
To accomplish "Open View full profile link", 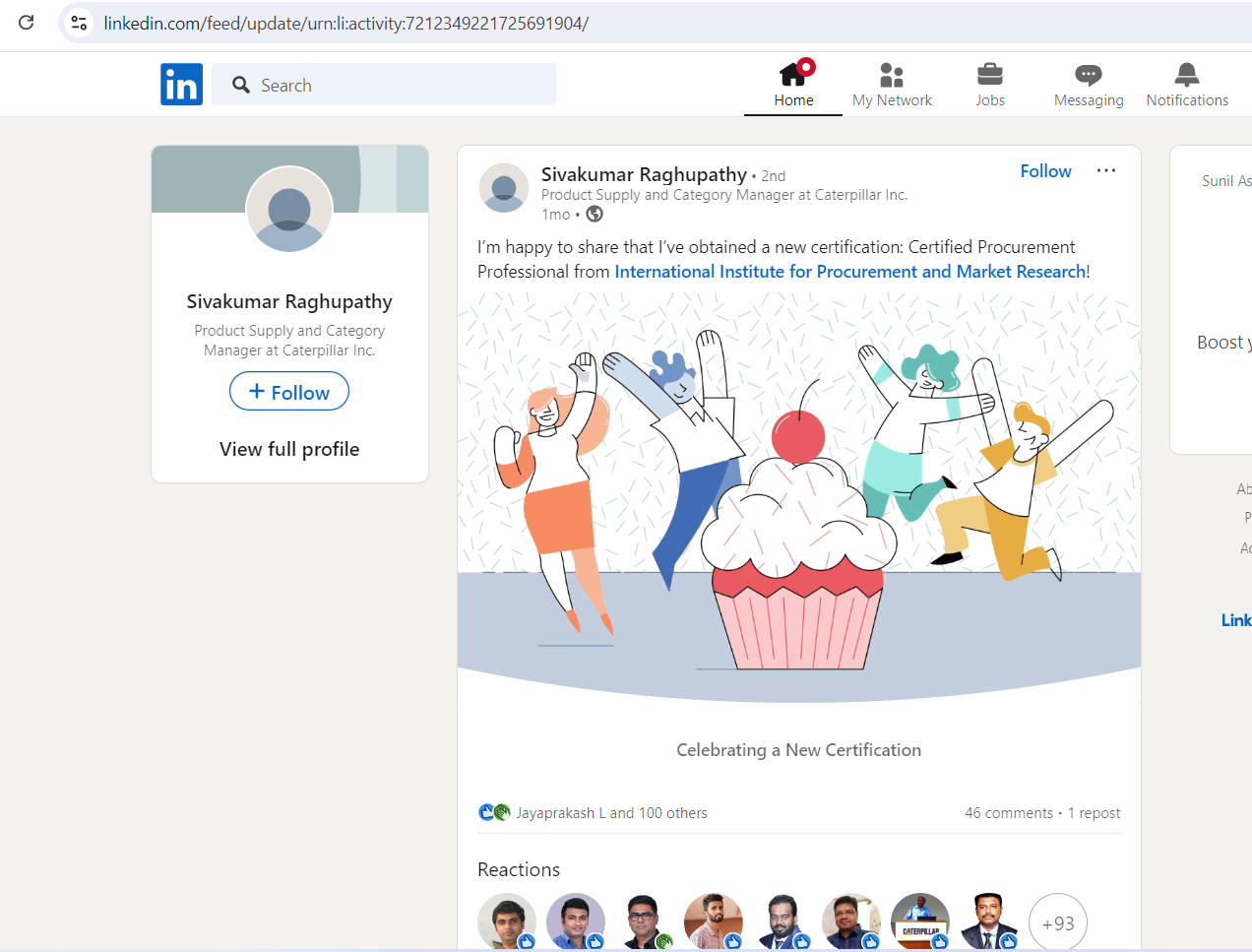I will pyautogui.click(x=289, y=449).
